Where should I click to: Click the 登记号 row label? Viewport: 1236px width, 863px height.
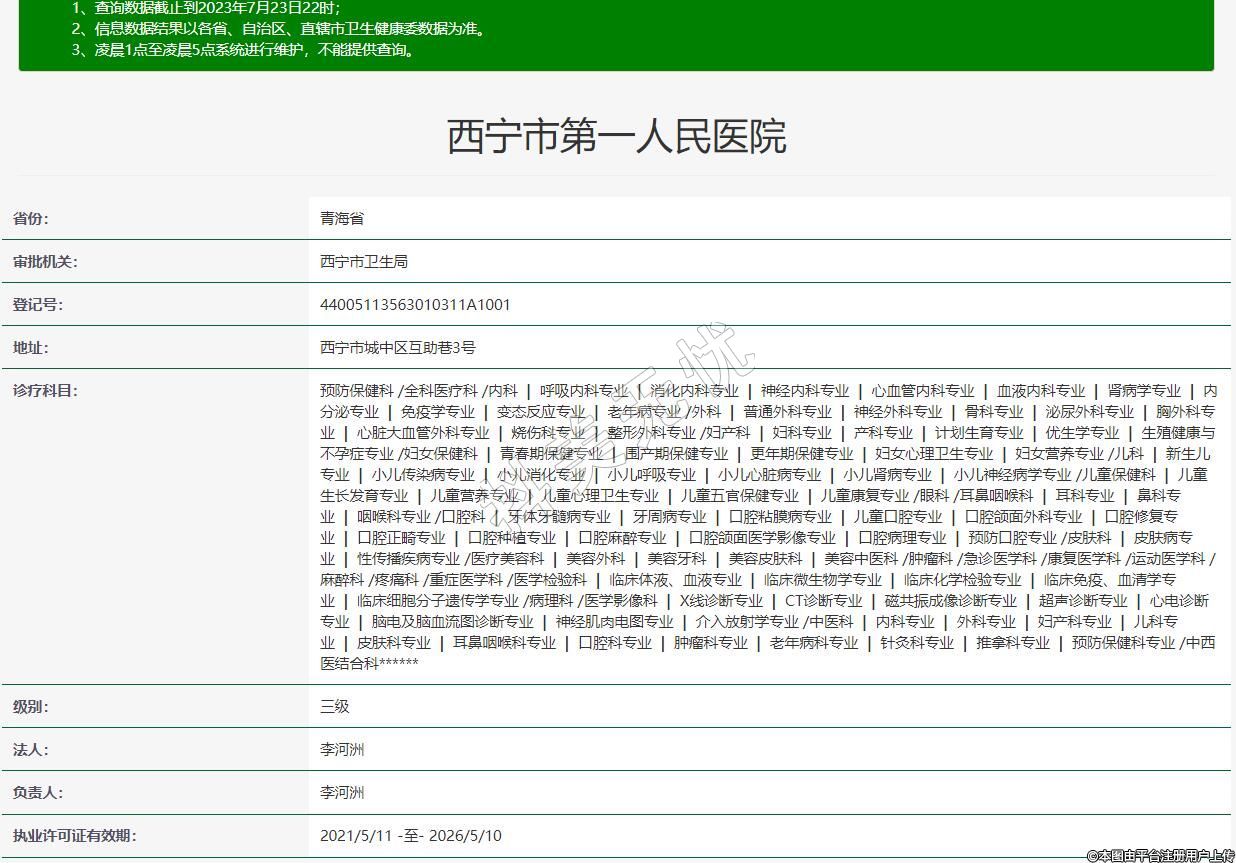click(x=37, y=305)
